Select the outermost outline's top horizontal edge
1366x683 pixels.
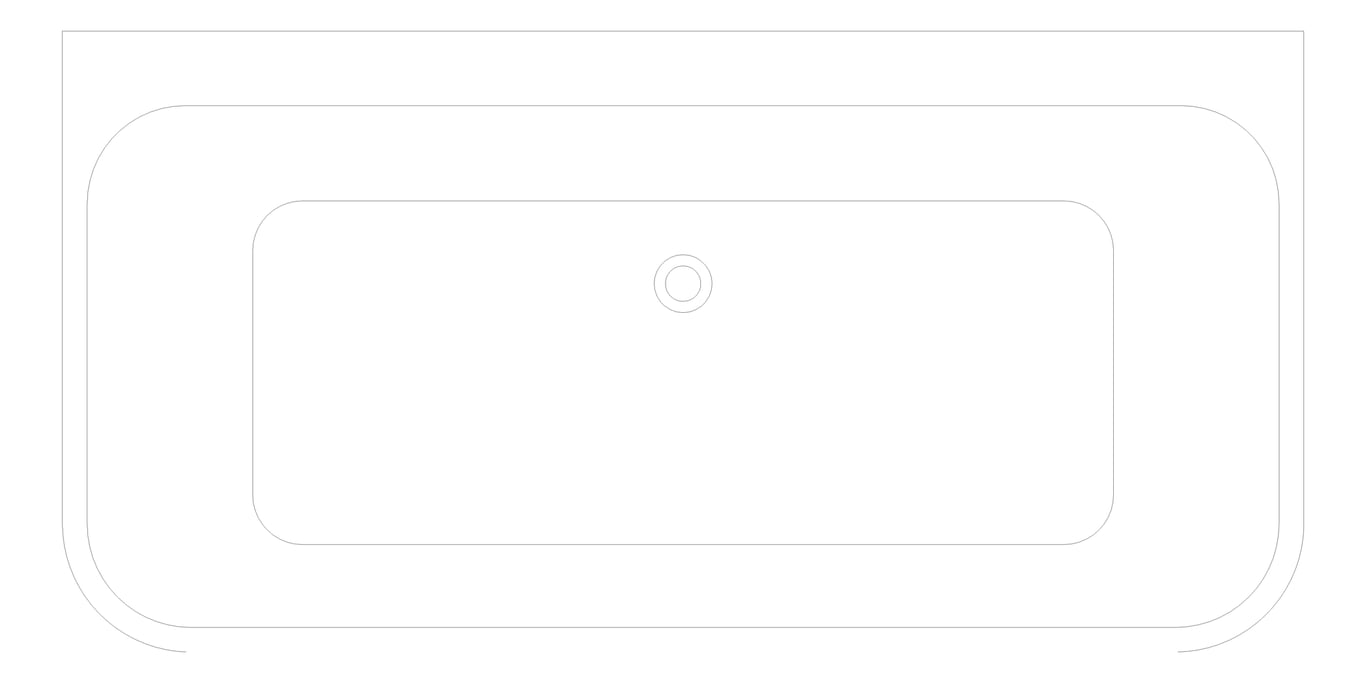[683, 31]
